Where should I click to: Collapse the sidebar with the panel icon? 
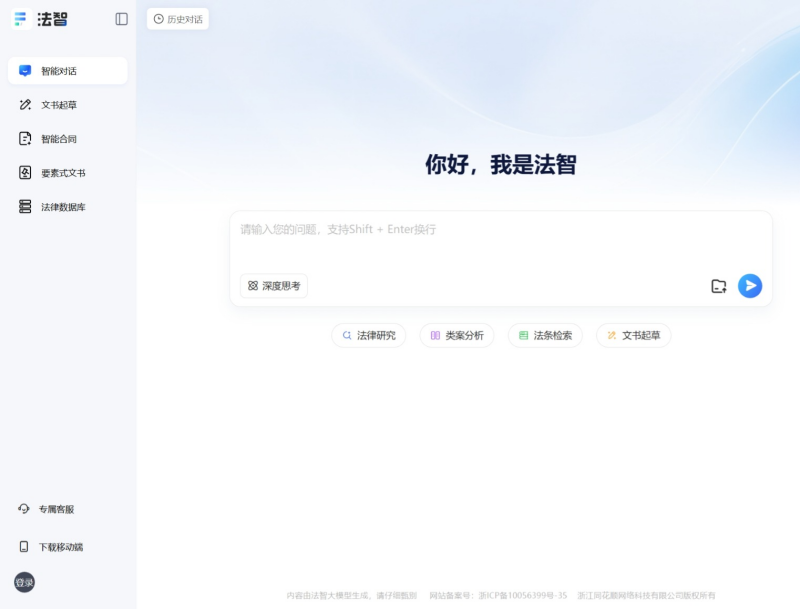click(122, 19)
